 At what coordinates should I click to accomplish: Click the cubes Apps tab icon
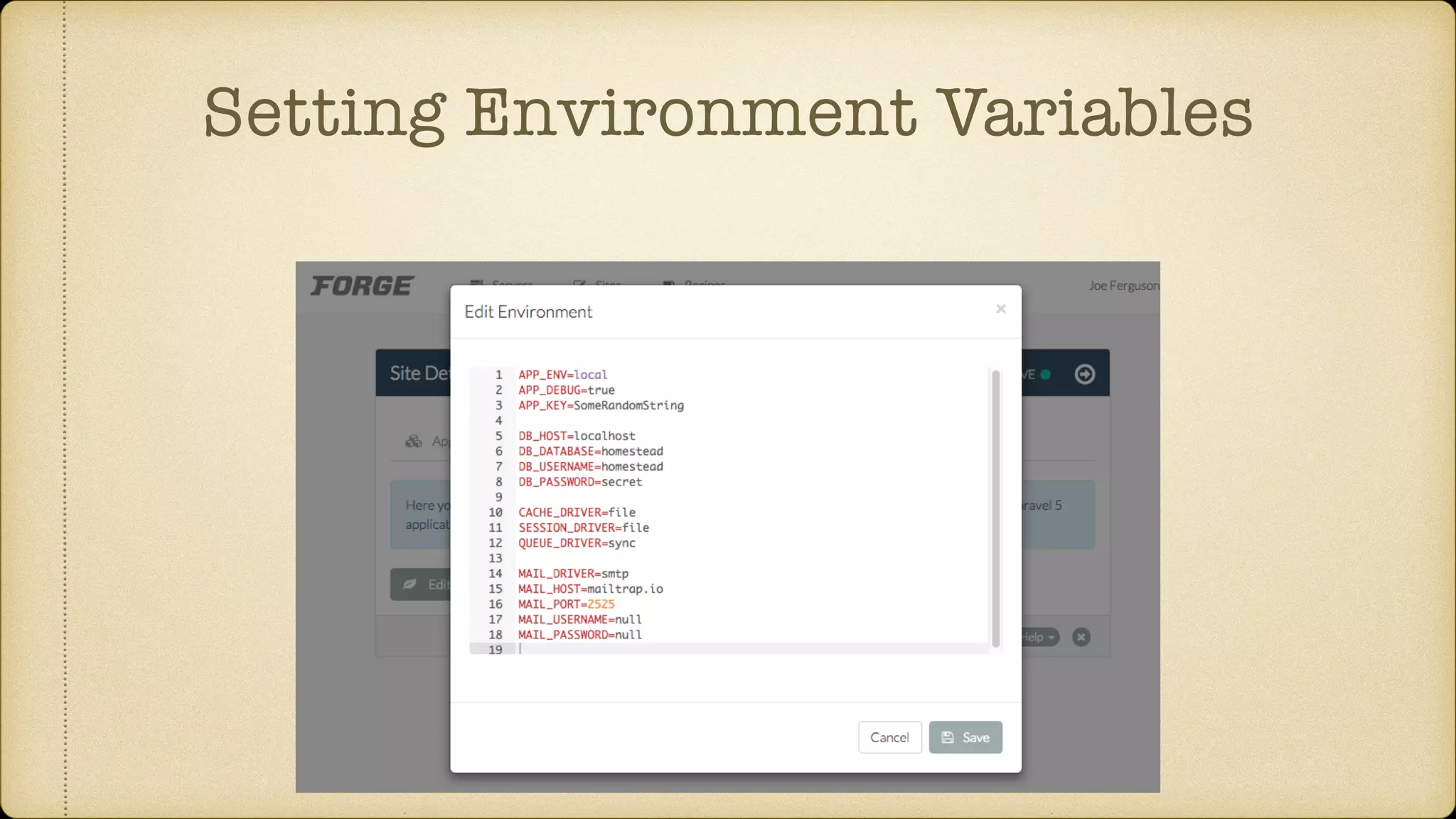tap(414, 441)
